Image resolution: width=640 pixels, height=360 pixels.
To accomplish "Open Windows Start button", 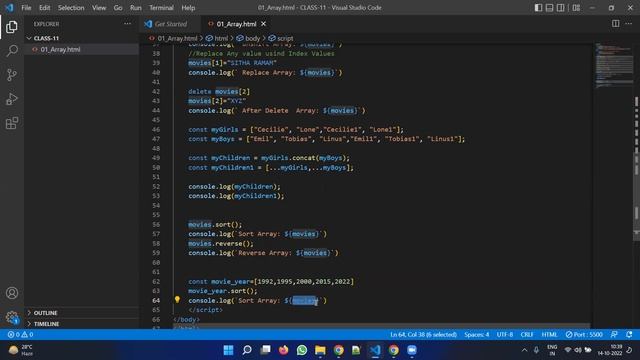I will [x=229, y=350].
